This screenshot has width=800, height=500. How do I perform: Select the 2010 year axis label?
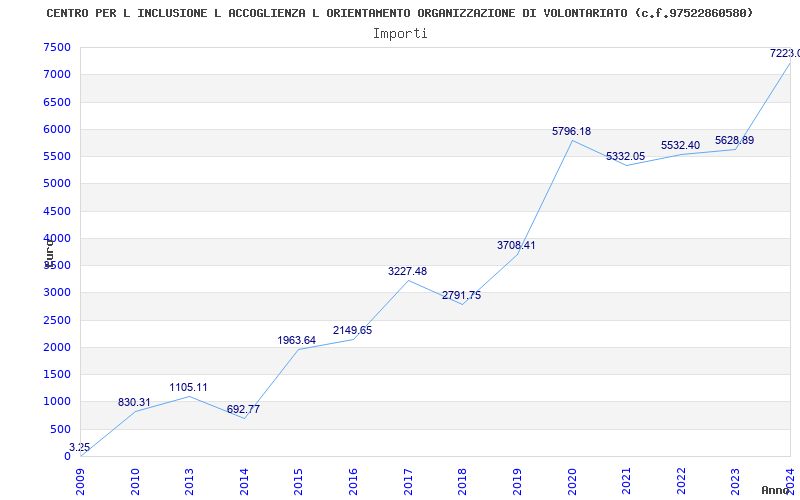coord(135,481)
